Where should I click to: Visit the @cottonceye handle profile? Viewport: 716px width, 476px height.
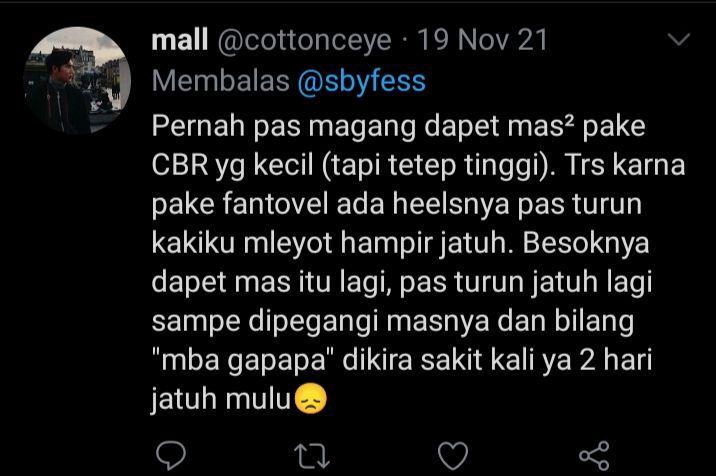(x=305, y=41)
